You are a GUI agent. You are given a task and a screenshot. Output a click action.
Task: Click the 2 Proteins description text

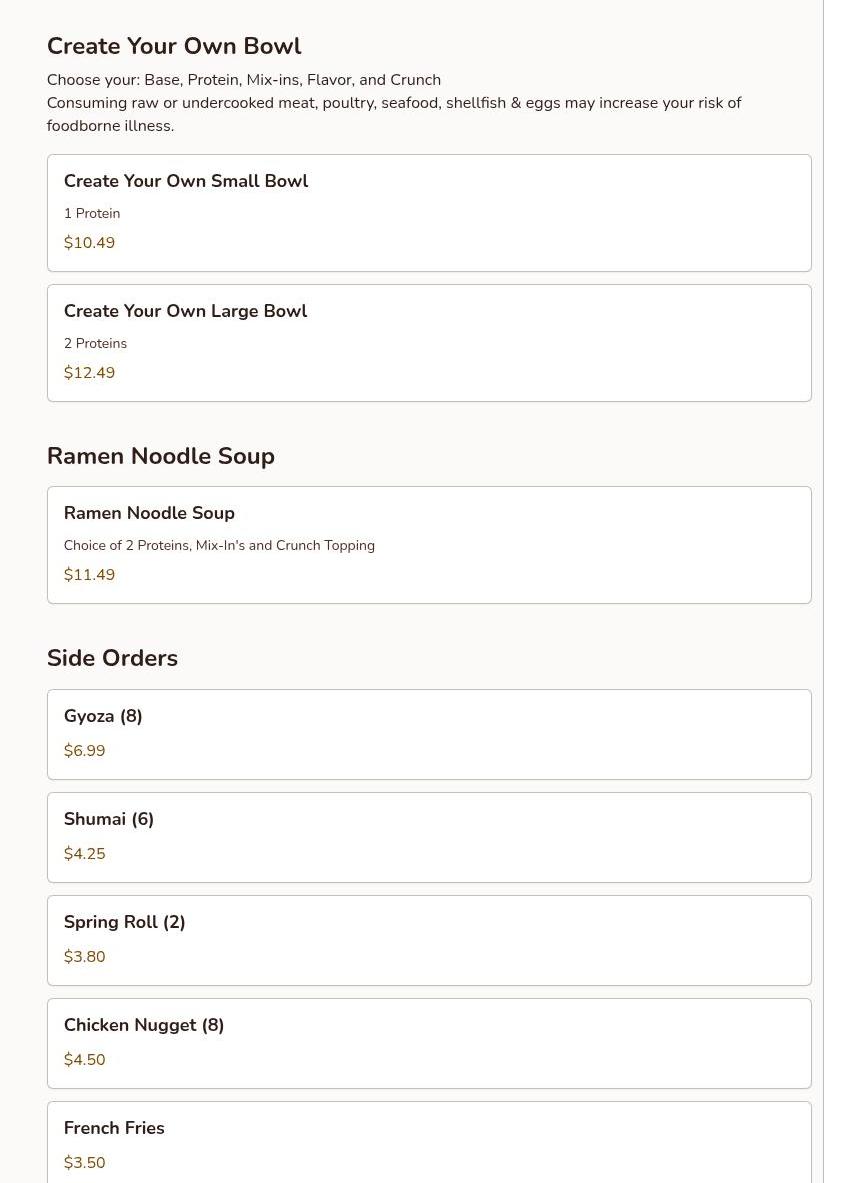click(95, 343)
